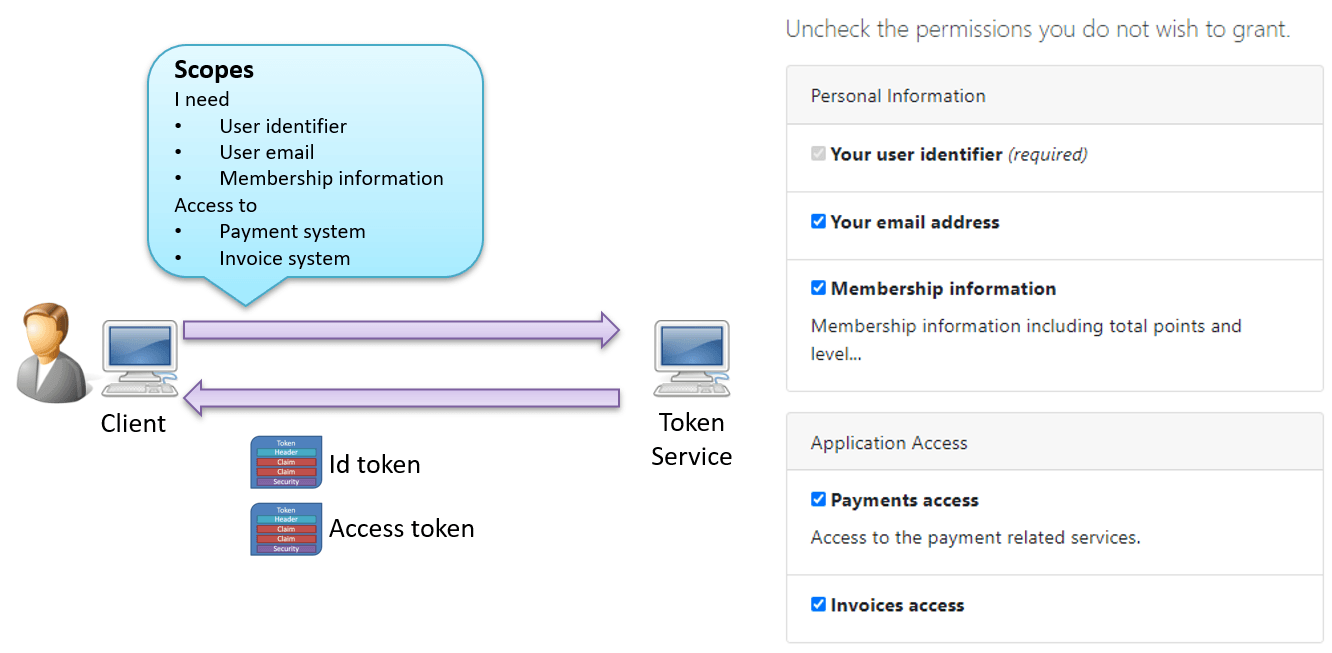The height and width of the screenshot is (653, 1332).
Task: Uncheck Membership information permission
Action: pos(818,288)
